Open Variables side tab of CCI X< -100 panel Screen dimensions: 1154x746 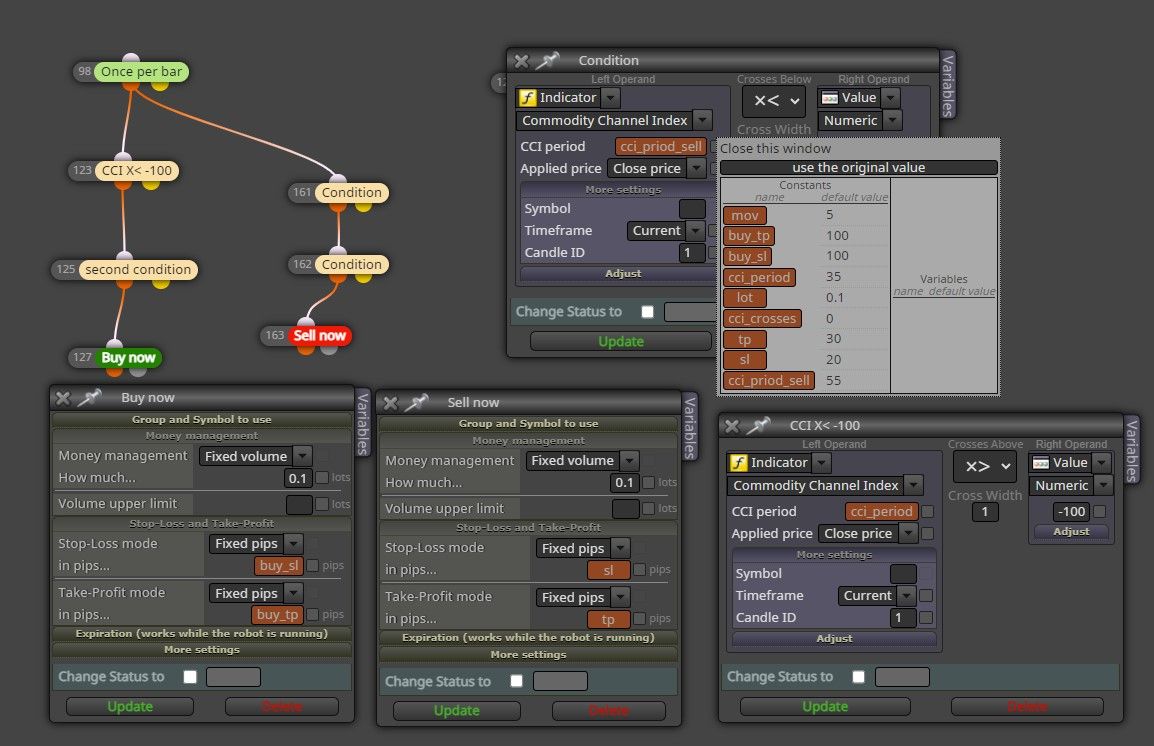tap(1131, 450)
